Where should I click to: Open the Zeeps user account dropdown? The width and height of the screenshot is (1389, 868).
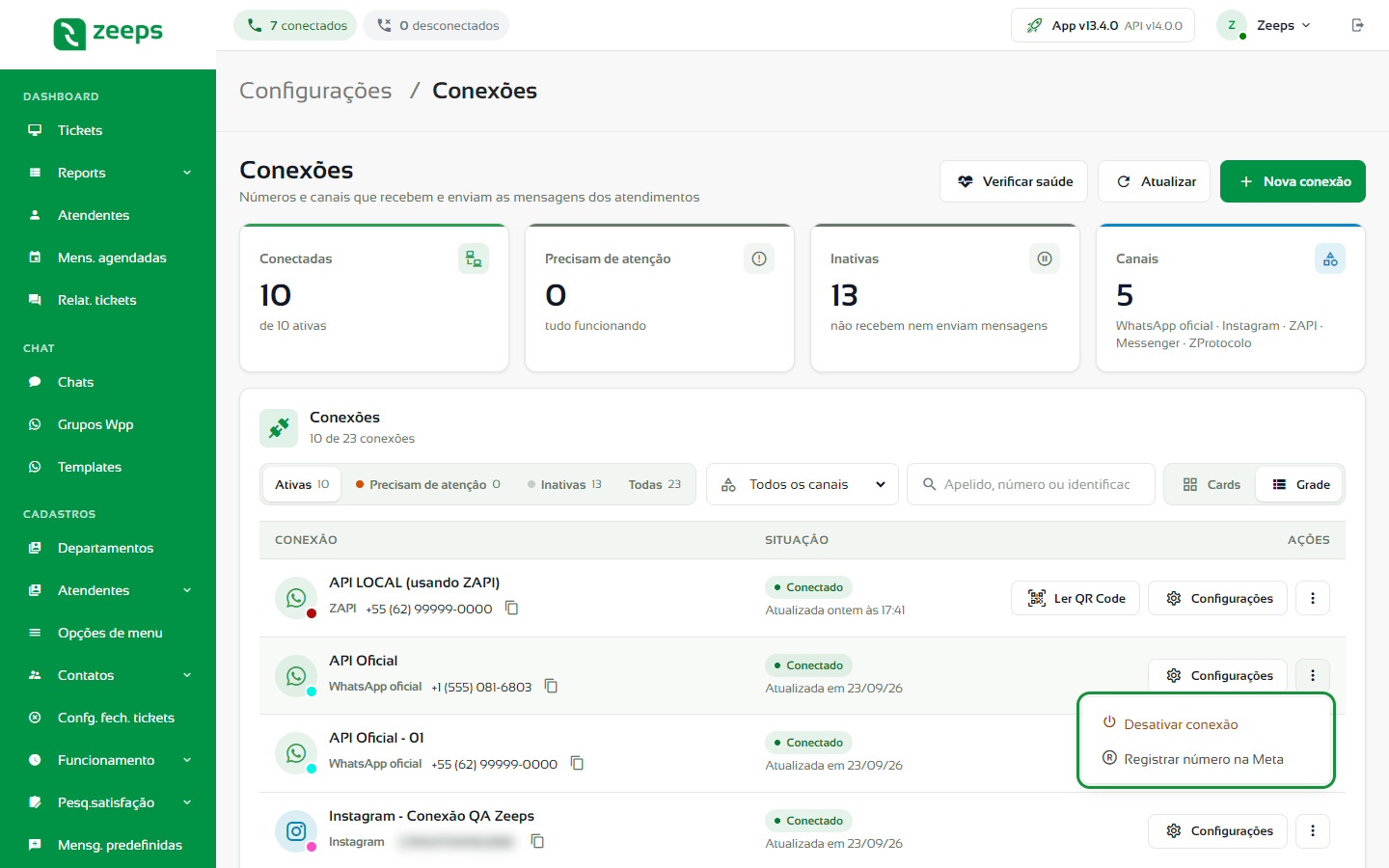click(x=1266, y=25)
